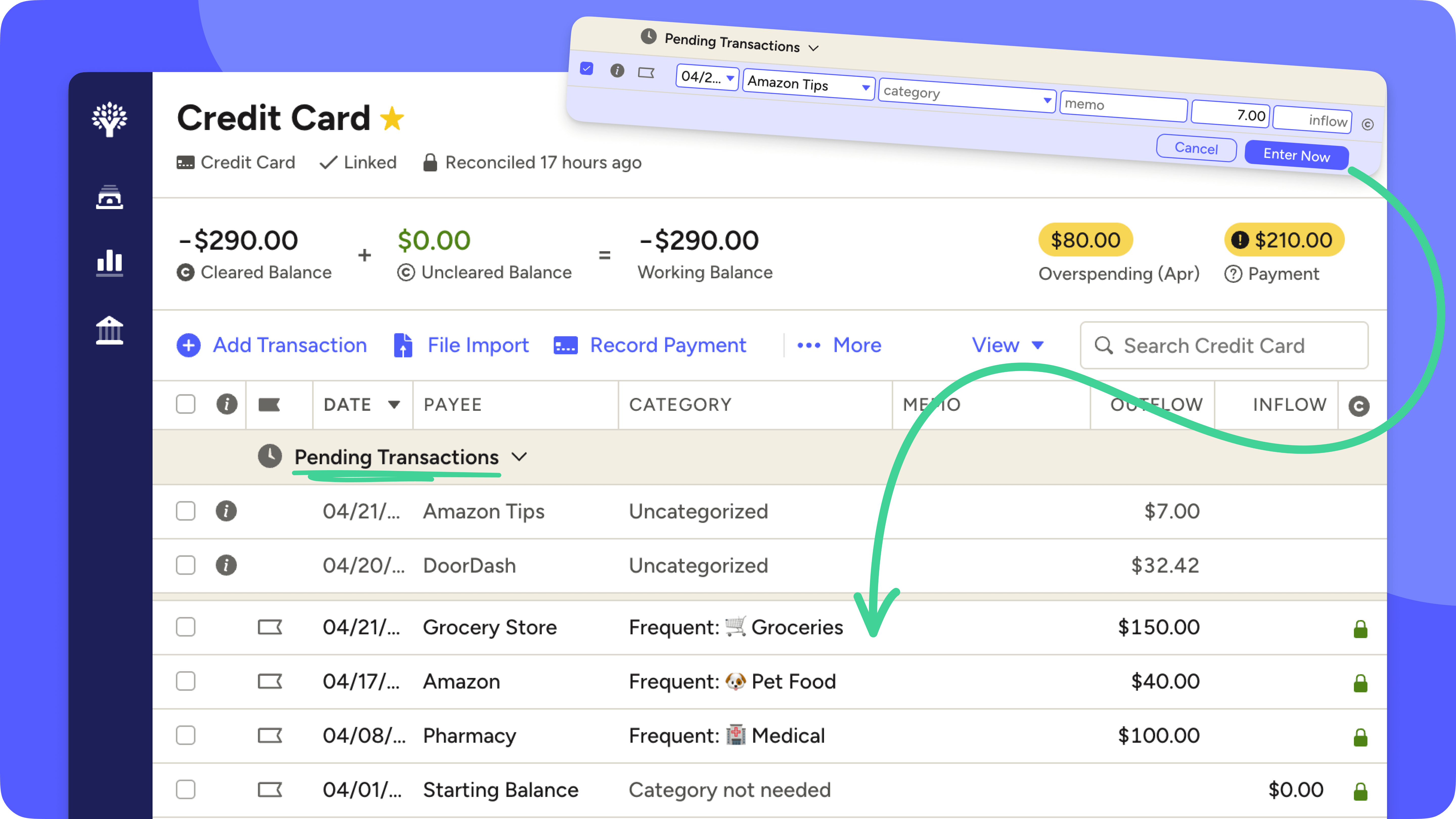The image size is (1456, 819).
Task: Collapse Pending Transactions in the popup header
Action: pos(813,49)
